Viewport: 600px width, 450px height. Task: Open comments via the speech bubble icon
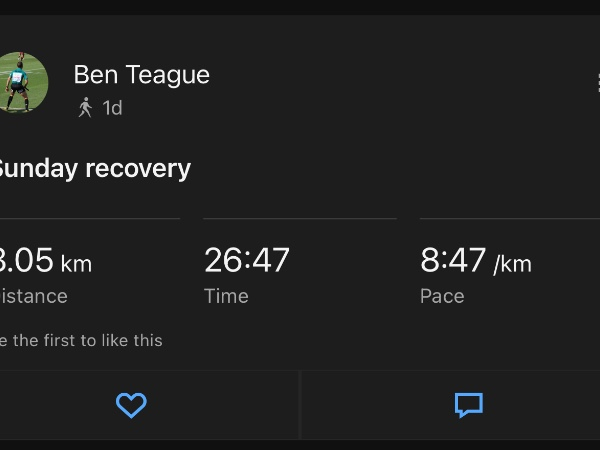(469, 405)
